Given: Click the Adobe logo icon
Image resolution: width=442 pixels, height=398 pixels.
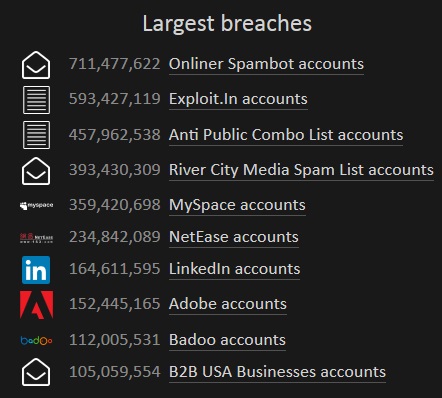Looking at the screenshot, I should pyautogui.click(x=36, y=305).
